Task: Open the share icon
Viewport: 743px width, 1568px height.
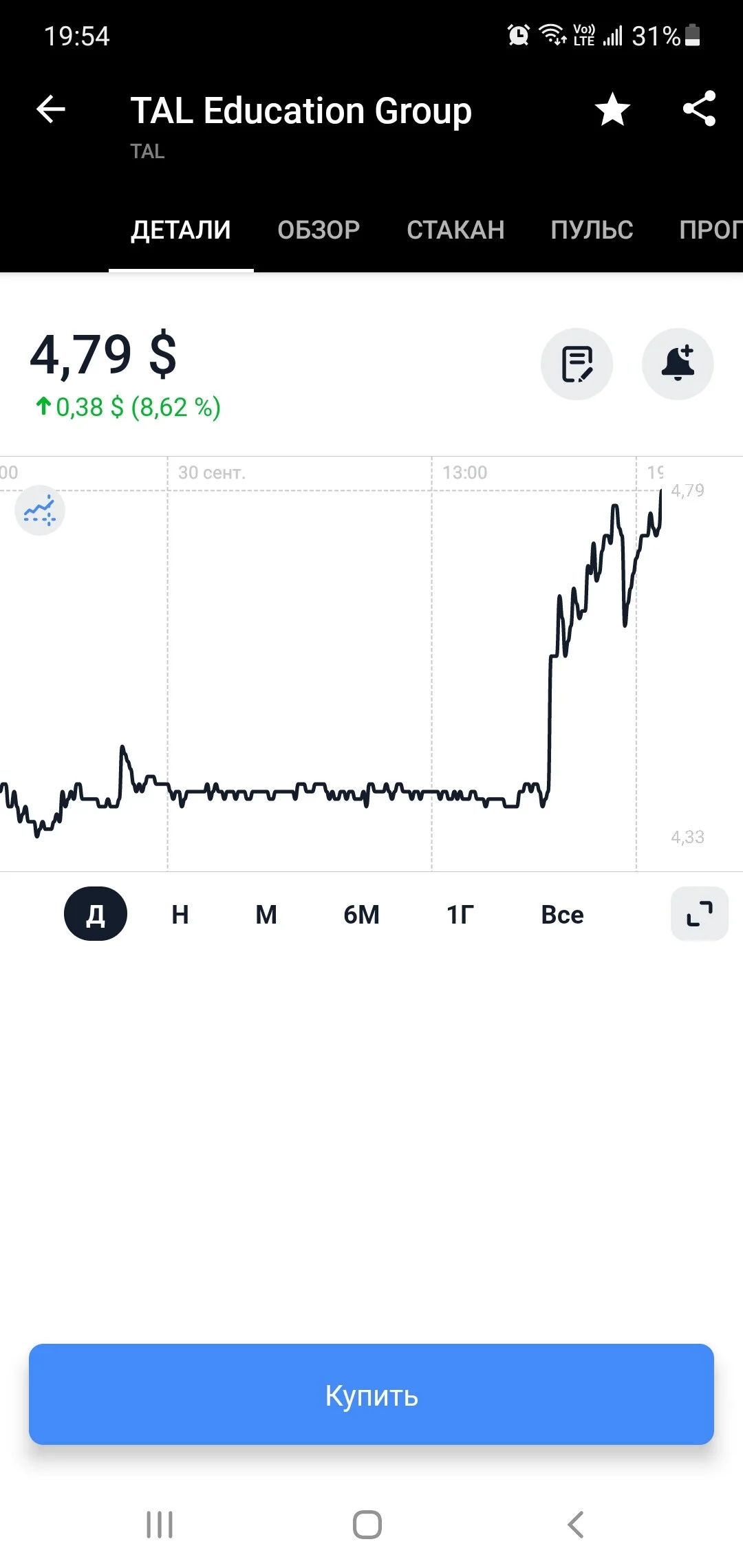Action: (x=699, y=109)
